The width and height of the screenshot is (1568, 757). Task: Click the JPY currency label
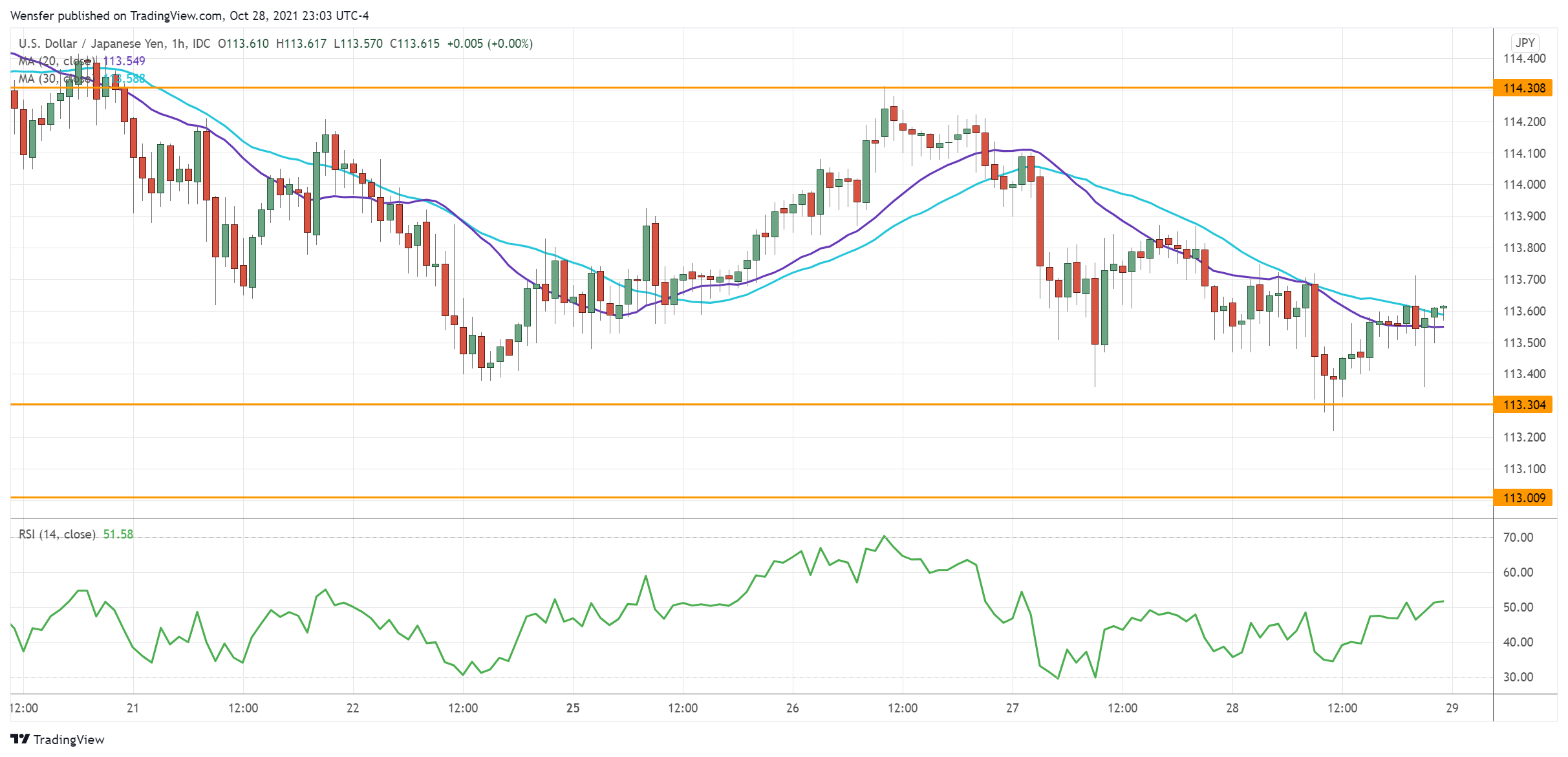1525,43
